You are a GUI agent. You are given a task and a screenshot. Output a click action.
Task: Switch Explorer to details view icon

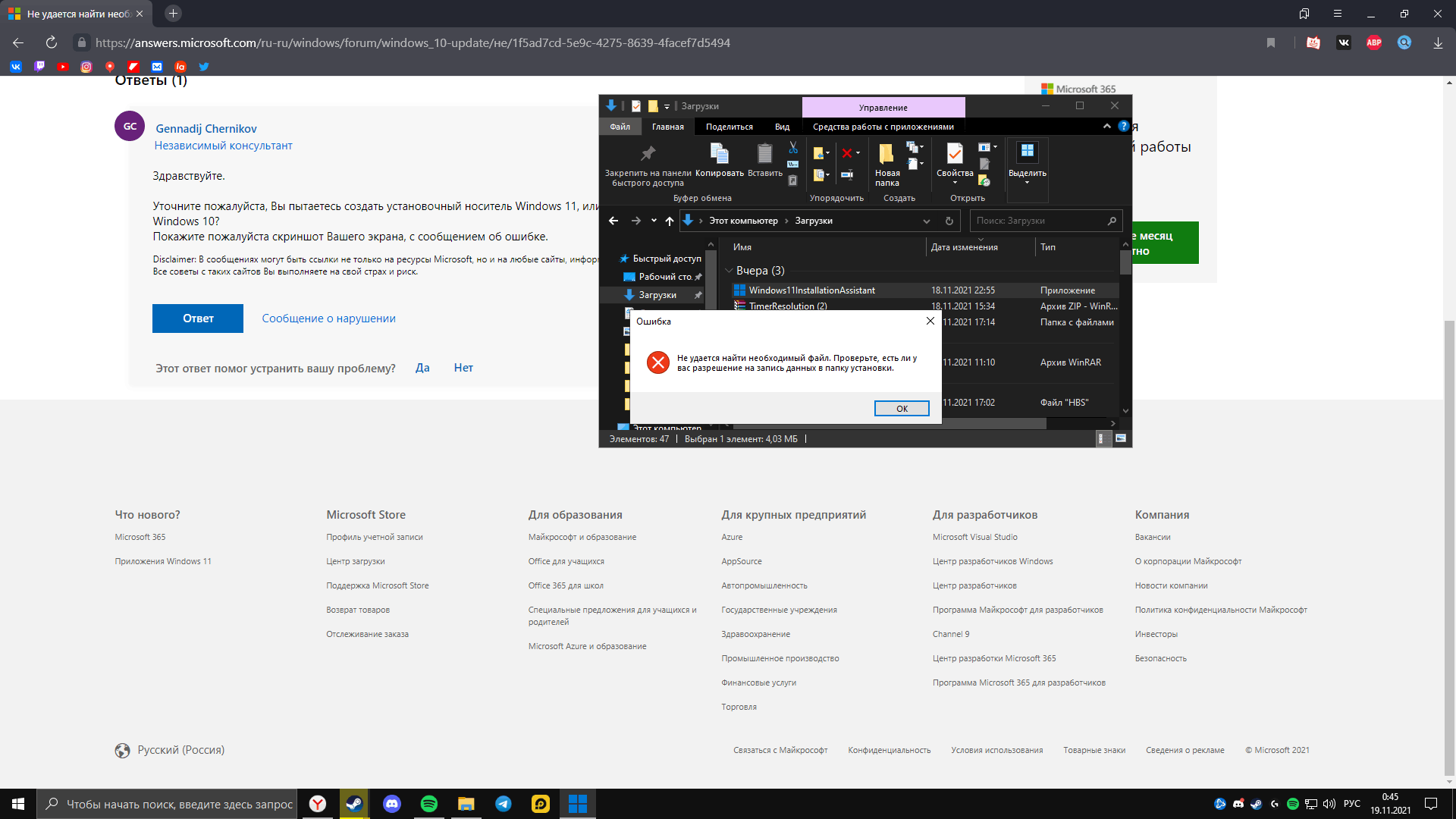pyautogui.click(x=1102, y=438)
